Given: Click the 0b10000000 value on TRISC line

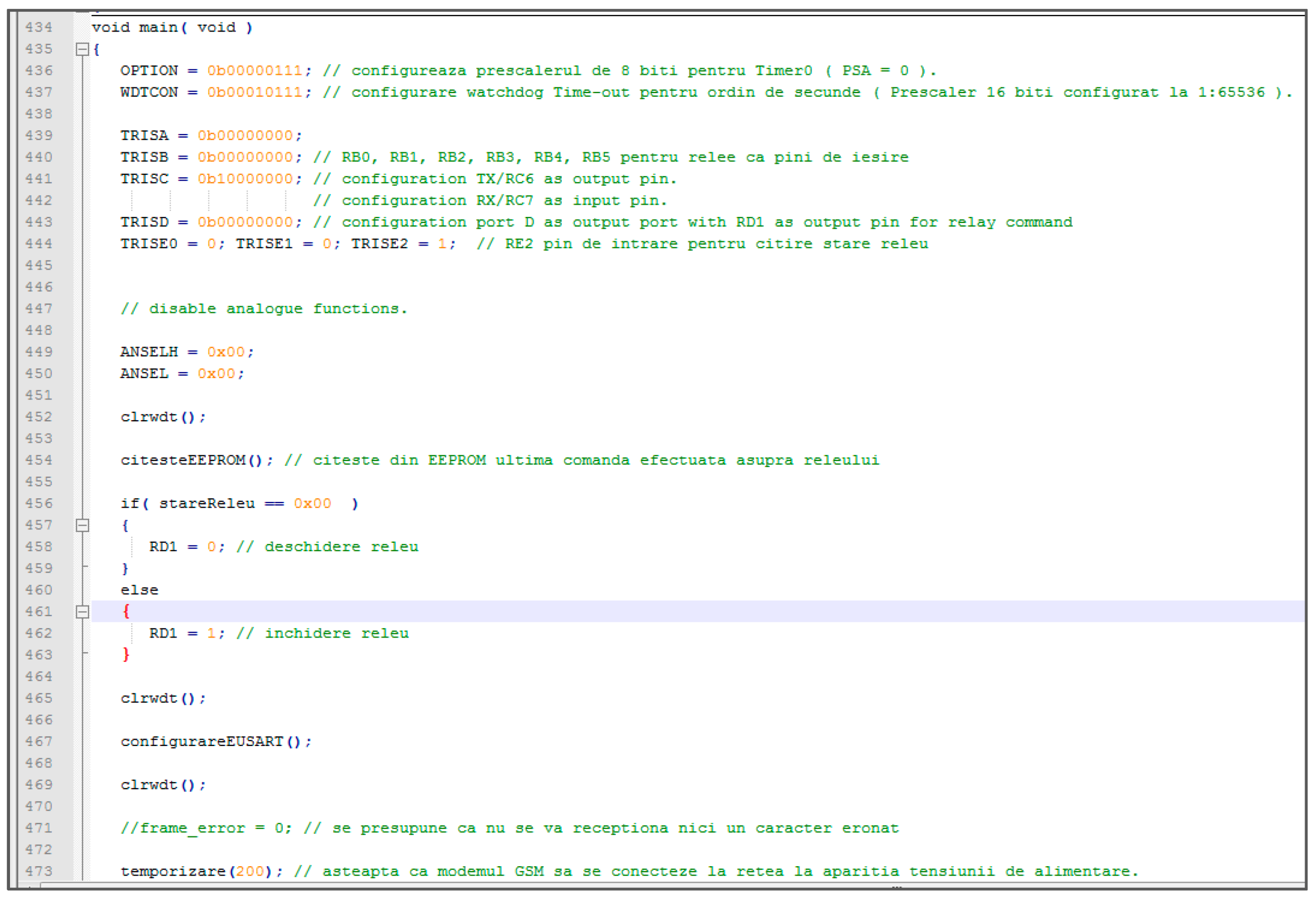Looking at the screenshot, I should [245, 179].
